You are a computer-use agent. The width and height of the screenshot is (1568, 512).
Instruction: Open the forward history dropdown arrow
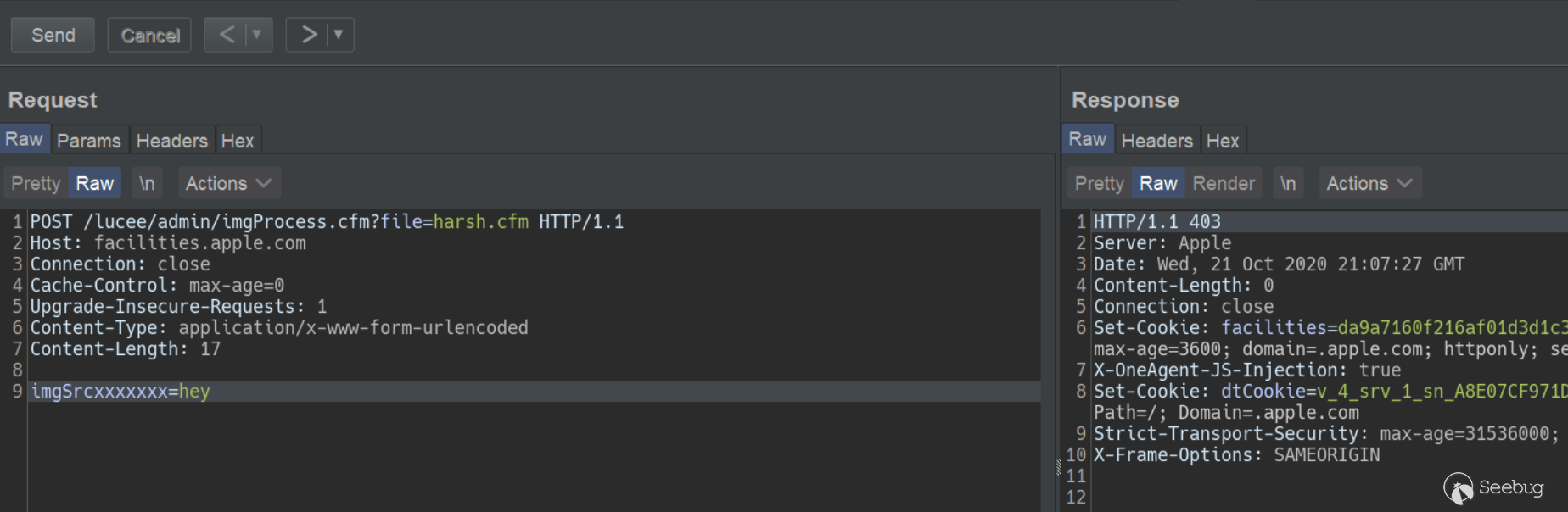click(339, 35)
